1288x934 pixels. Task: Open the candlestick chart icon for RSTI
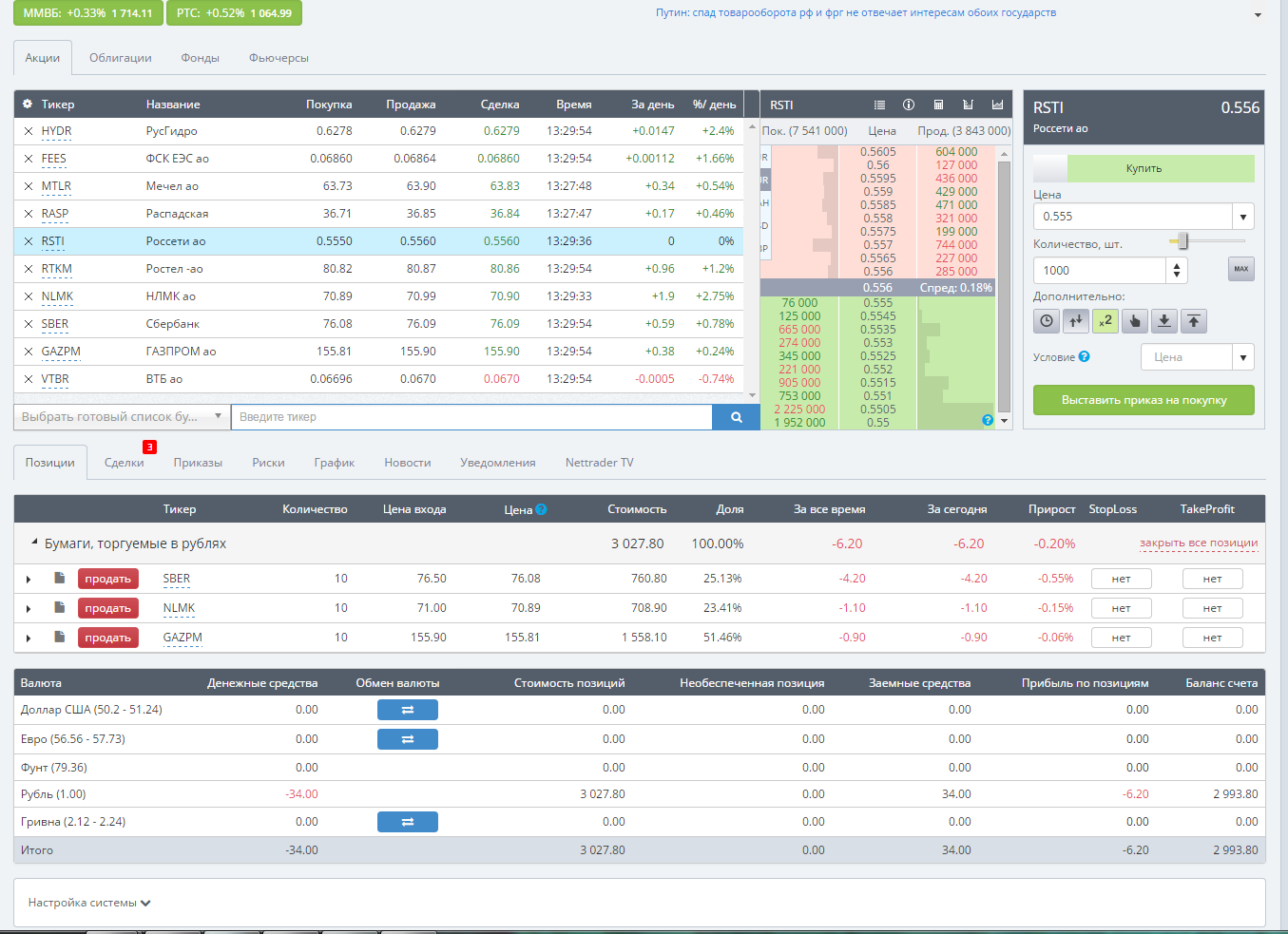click(x=968, y=105)
